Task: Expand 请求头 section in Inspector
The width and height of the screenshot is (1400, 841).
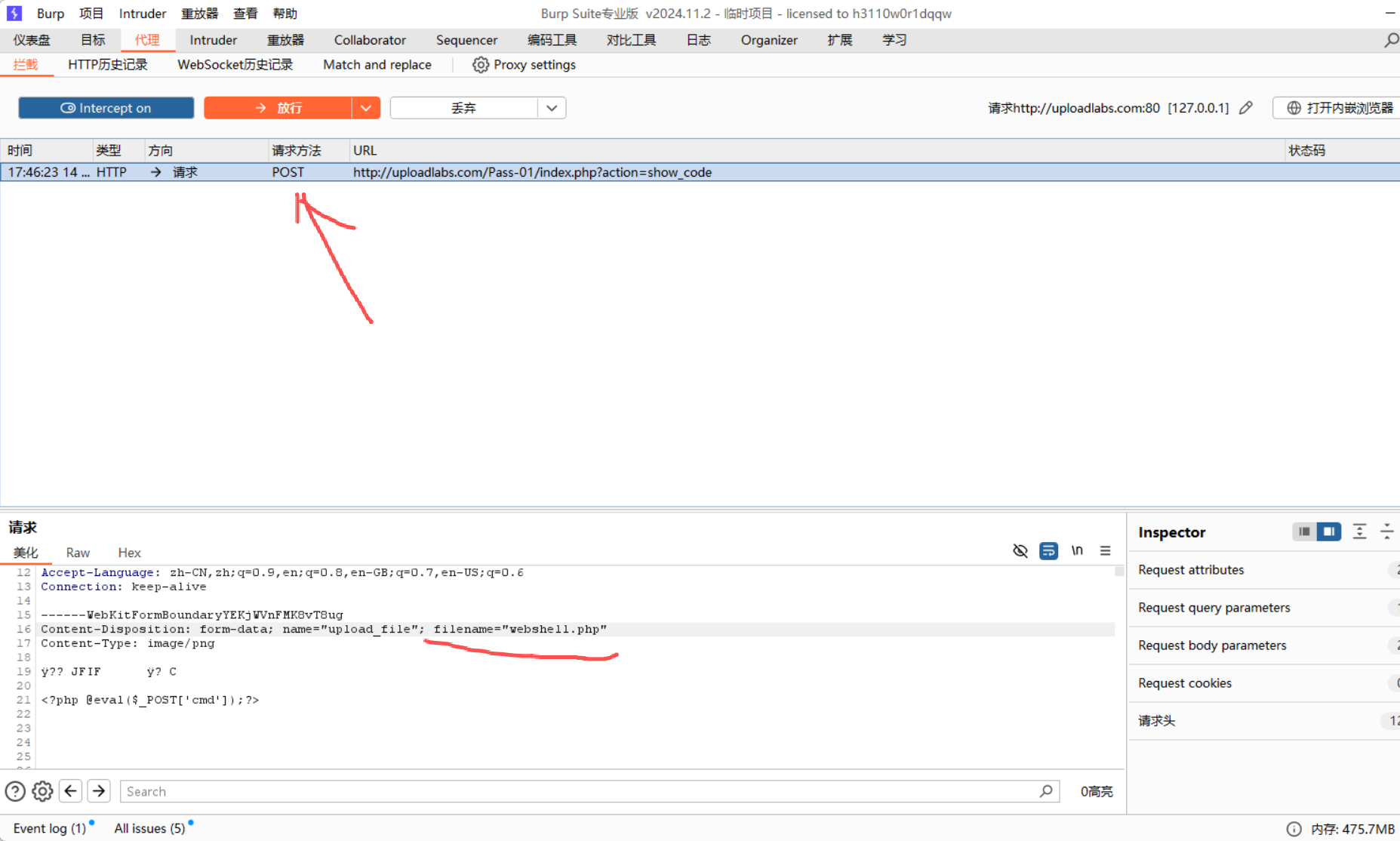Action: click(x=1264, y=721)
